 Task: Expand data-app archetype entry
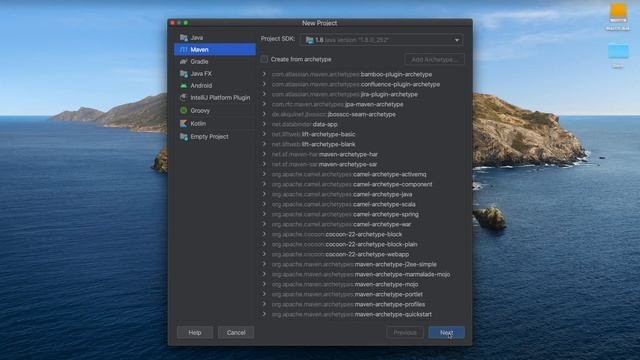pos(264,124)
